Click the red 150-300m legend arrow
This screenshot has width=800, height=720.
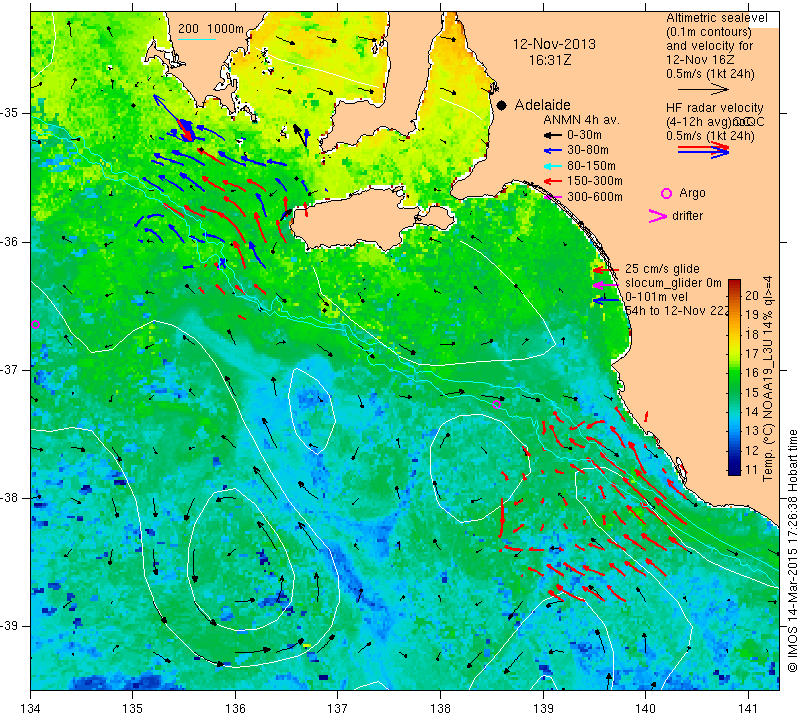click(x=552, y=181)
